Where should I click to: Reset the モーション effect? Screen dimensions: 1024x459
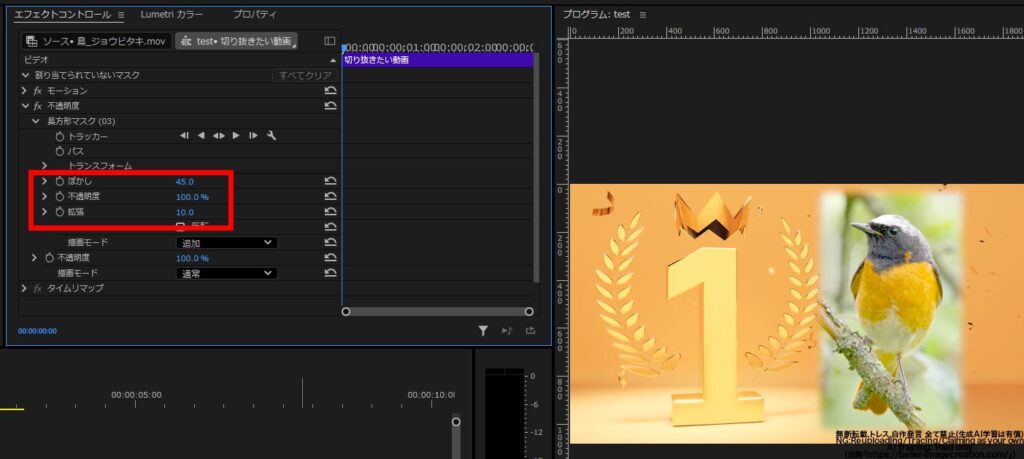[x=330, y=91]
